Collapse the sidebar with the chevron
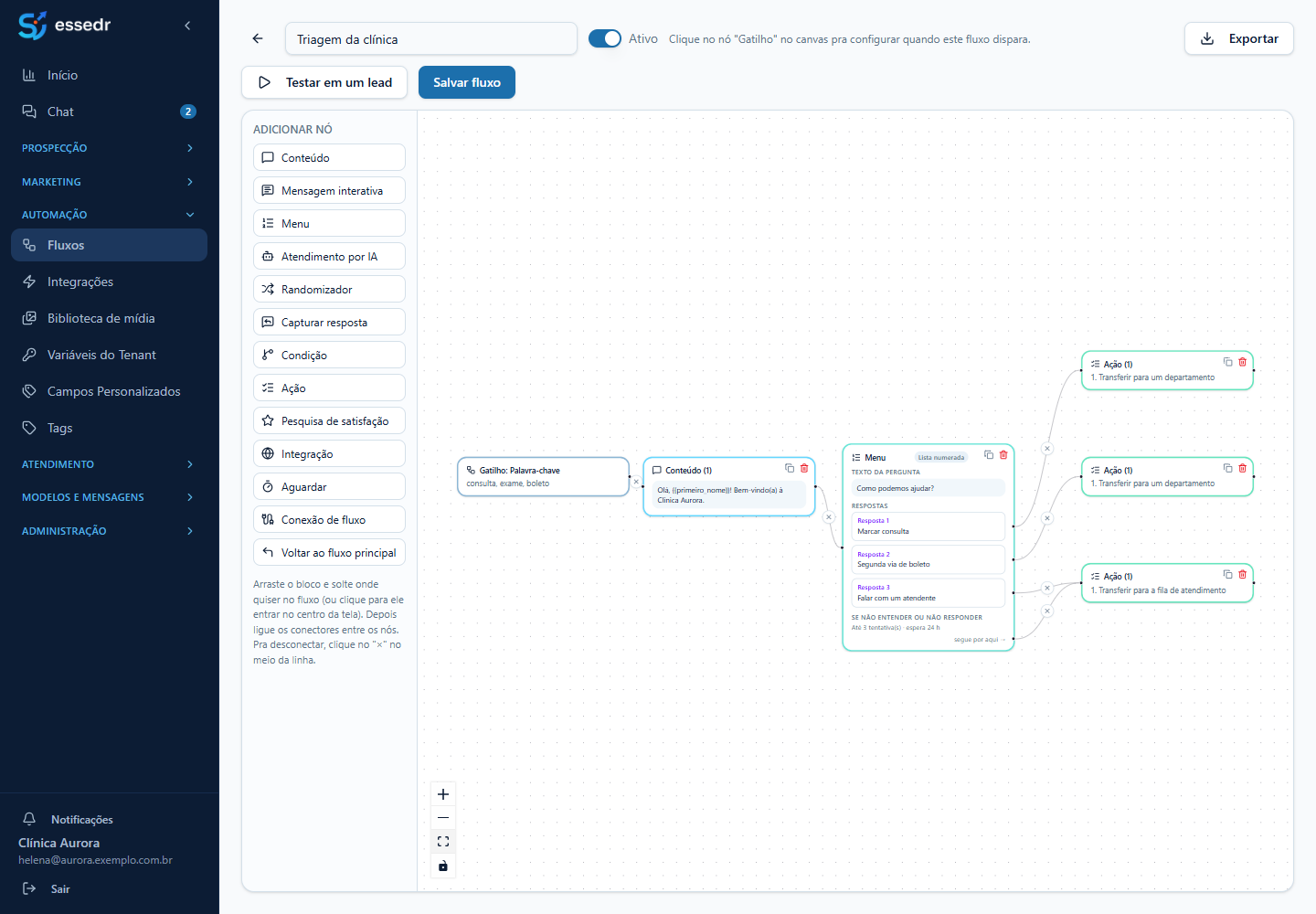The image size is (1316, 914). click(187, 26)
